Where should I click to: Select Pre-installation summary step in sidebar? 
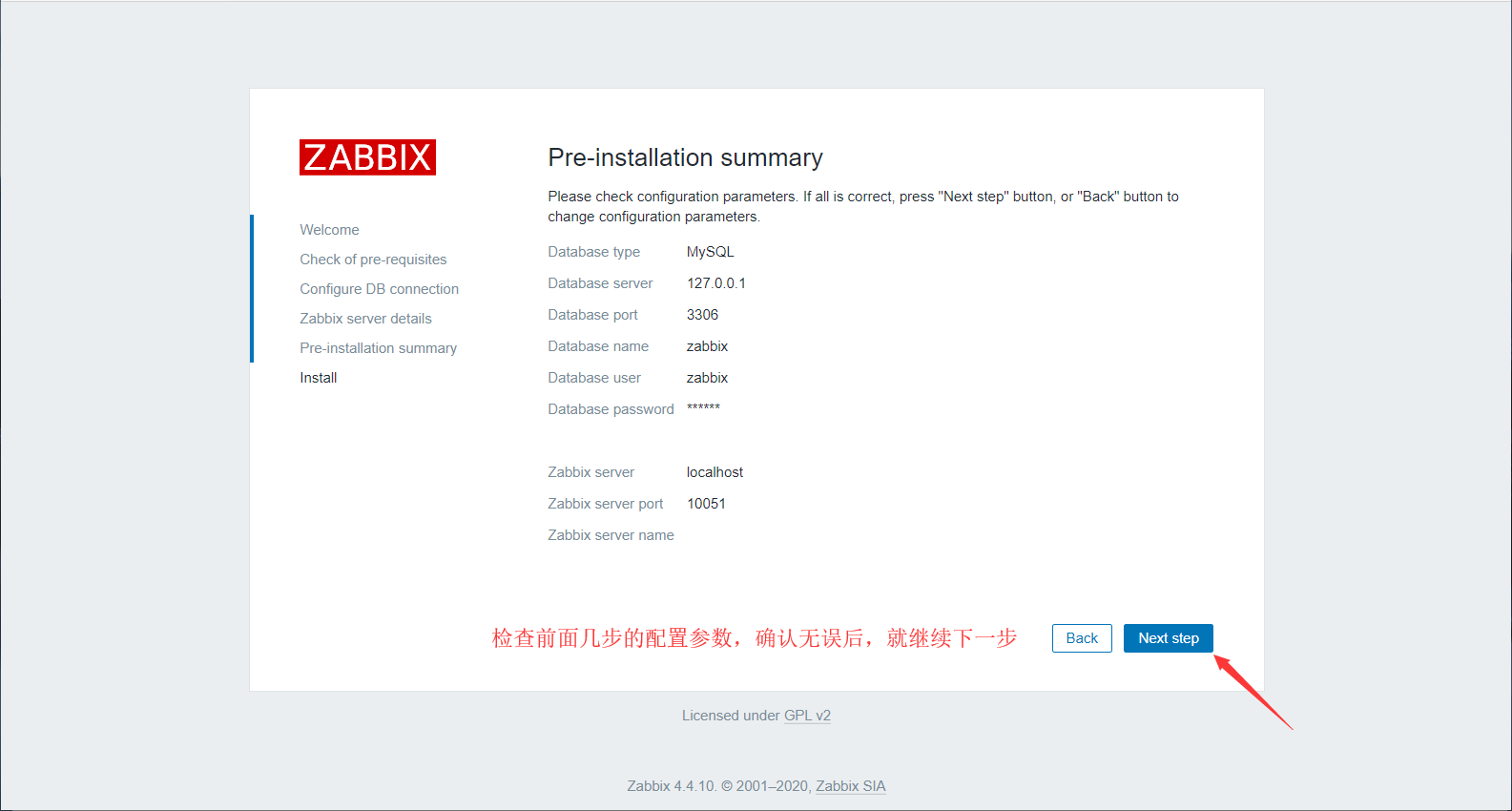pyautogui.click(x=378, y=348)
